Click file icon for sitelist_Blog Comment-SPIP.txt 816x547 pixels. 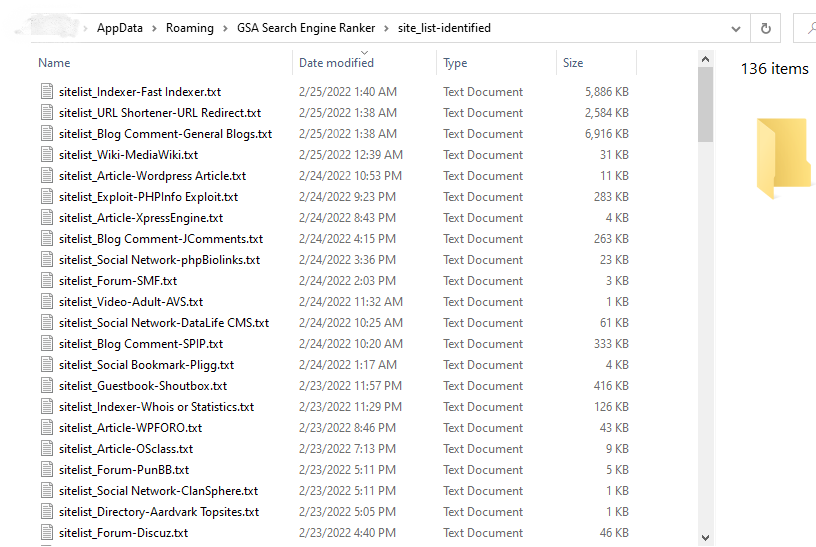(x=47, y=344)
